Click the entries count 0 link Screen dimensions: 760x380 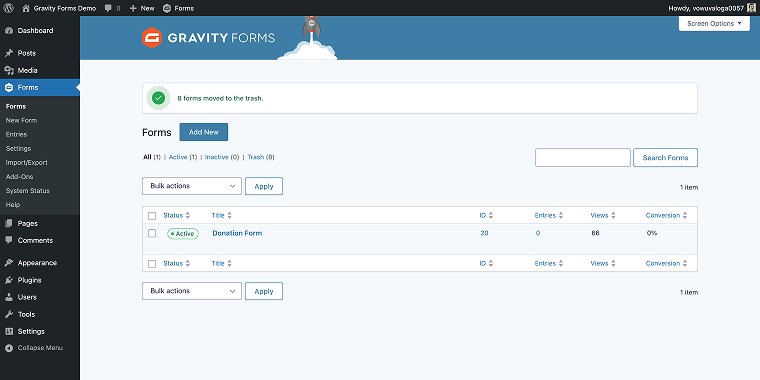538,233
